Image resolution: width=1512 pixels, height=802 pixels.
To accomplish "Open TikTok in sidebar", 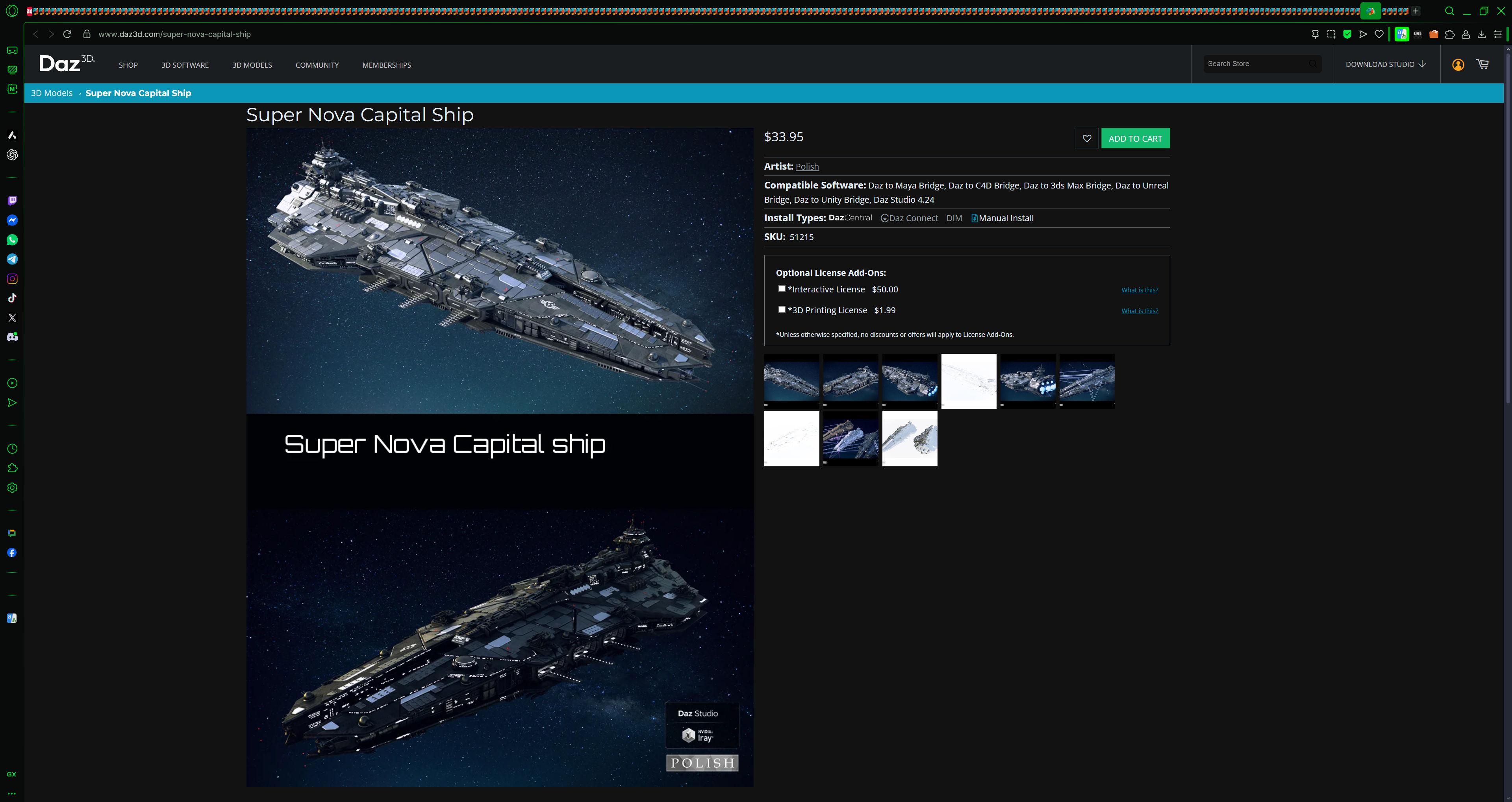I will pos(12,298).
